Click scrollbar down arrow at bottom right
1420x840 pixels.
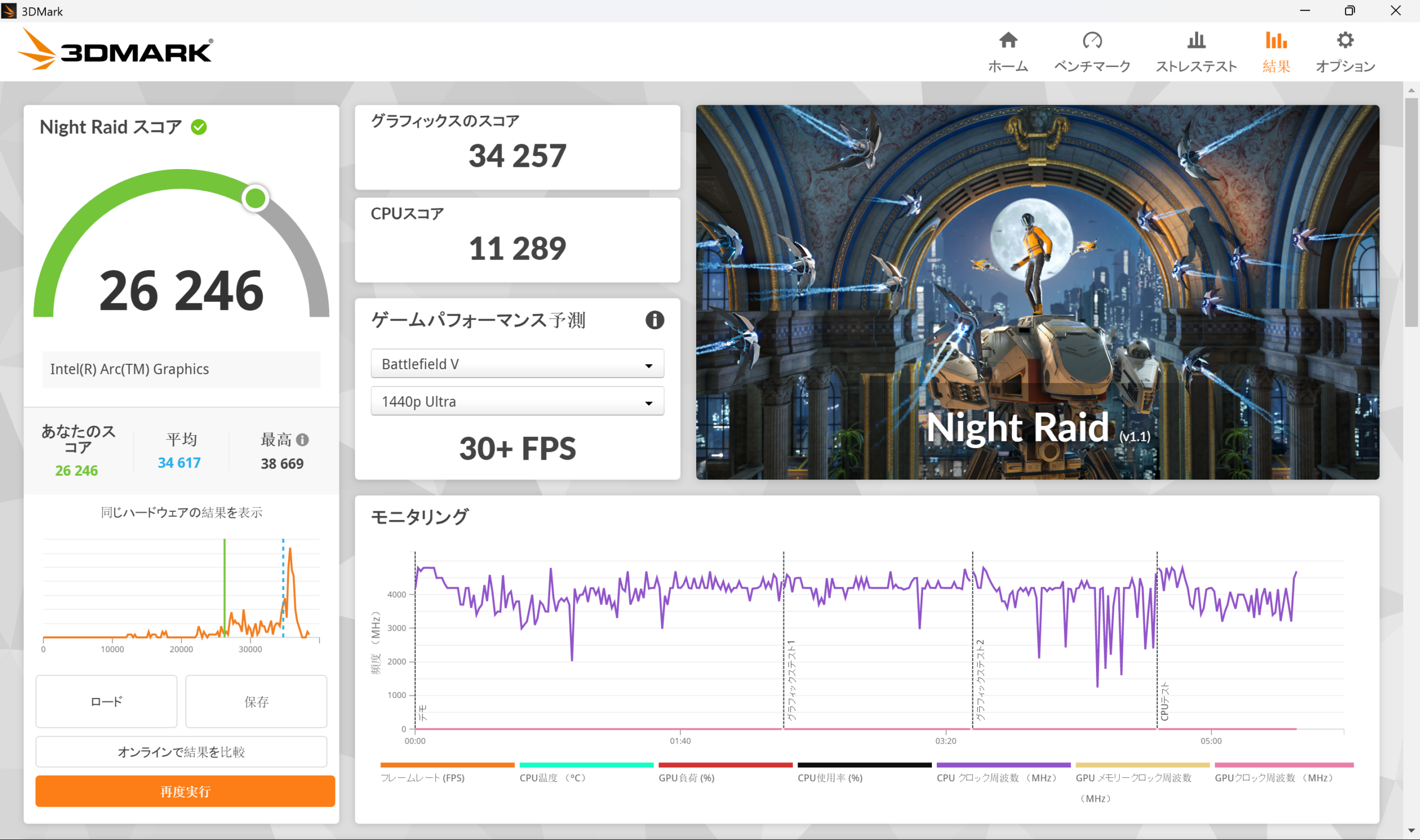pyautogui.click(x=1411, y=831)
